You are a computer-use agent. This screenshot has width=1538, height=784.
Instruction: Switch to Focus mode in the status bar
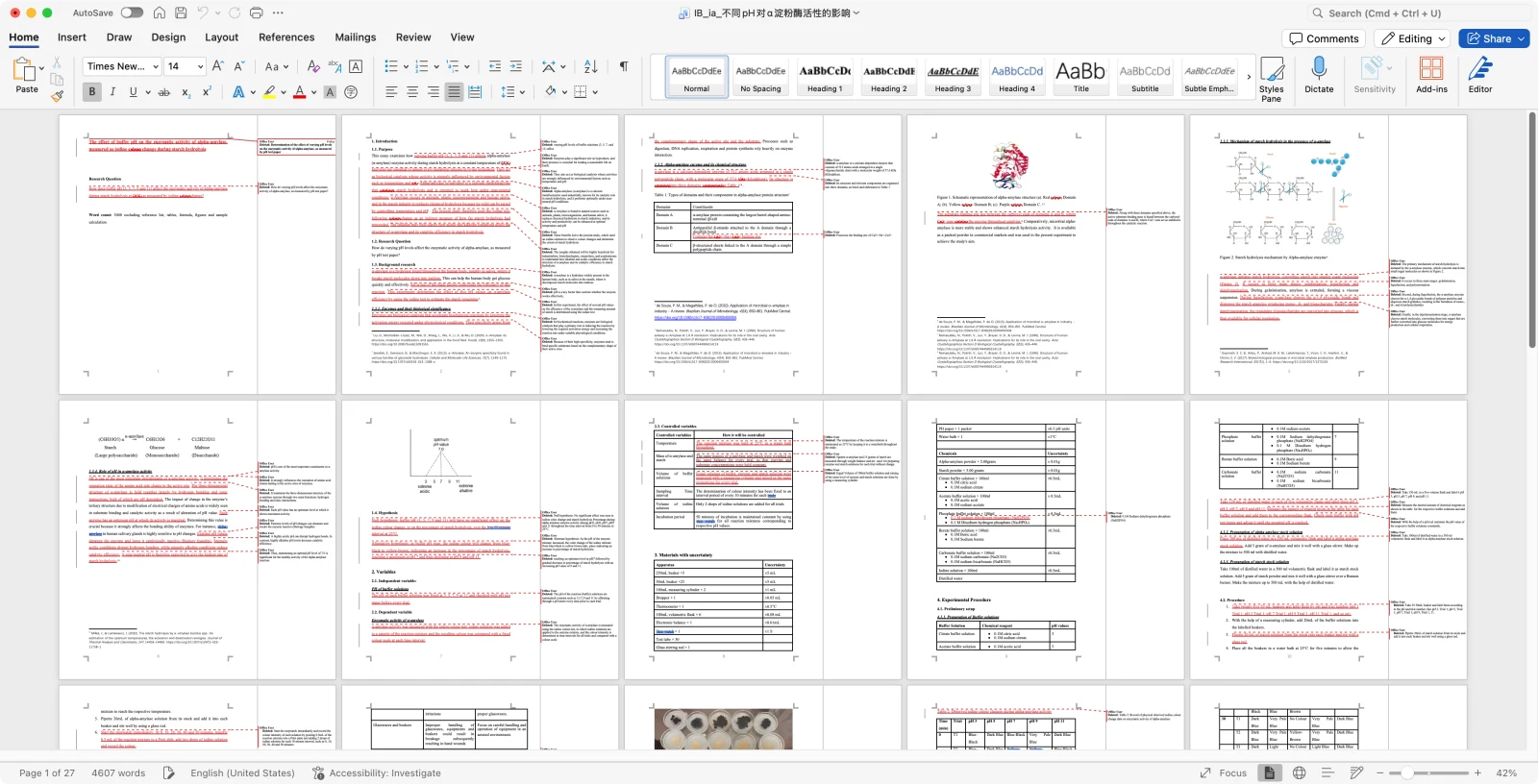coord(1223,772)
